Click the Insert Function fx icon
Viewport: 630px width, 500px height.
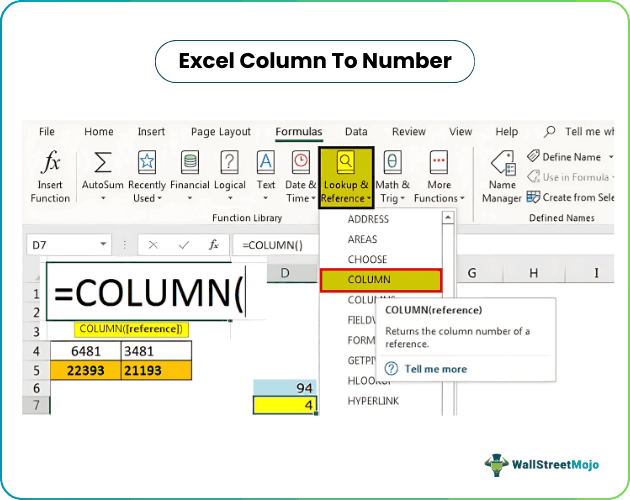coord(51,162)
